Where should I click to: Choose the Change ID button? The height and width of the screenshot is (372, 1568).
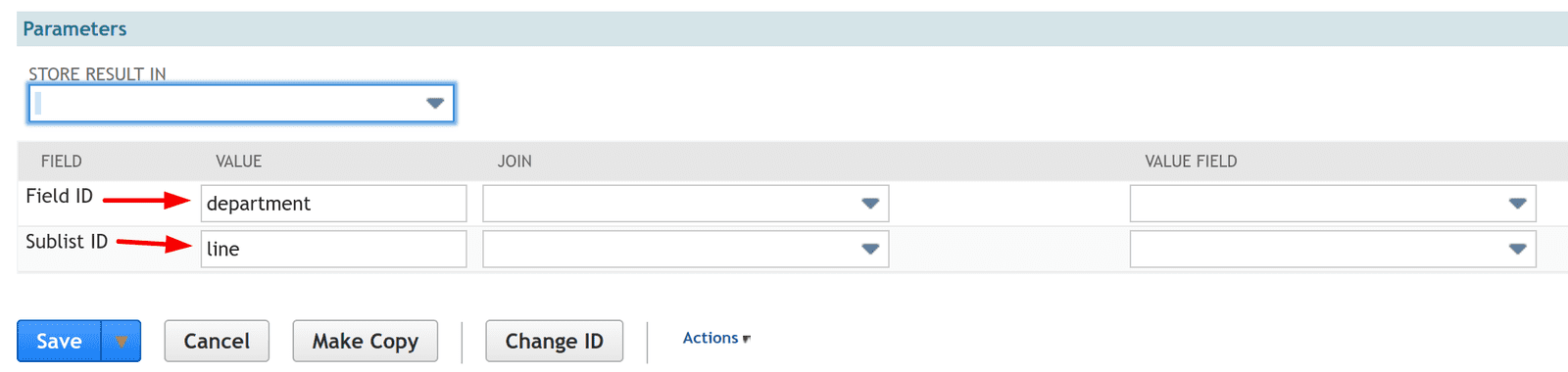pos(555,341)
